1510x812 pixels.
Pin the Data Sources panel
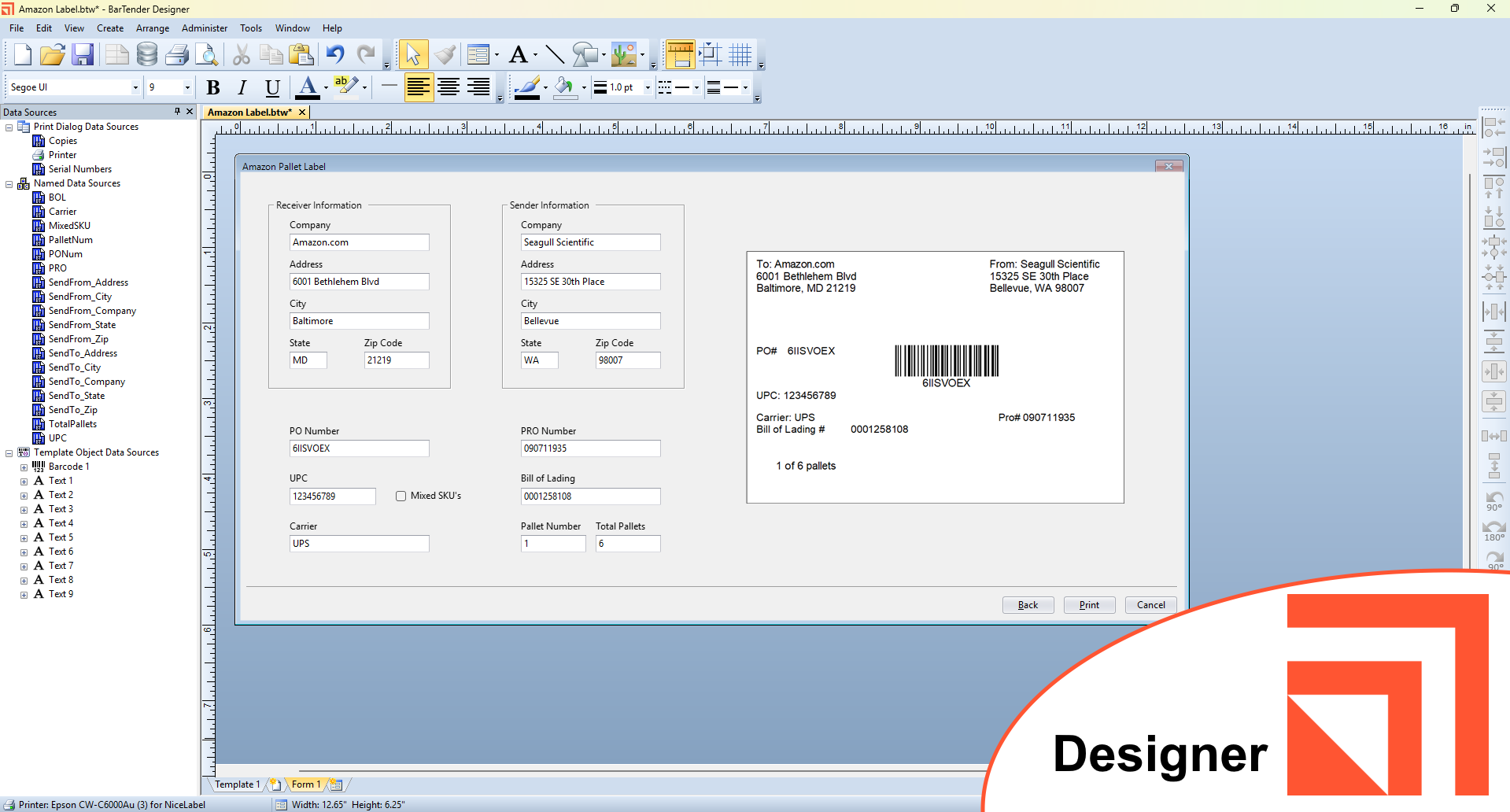pyautogui.click(x=177, y=112)
